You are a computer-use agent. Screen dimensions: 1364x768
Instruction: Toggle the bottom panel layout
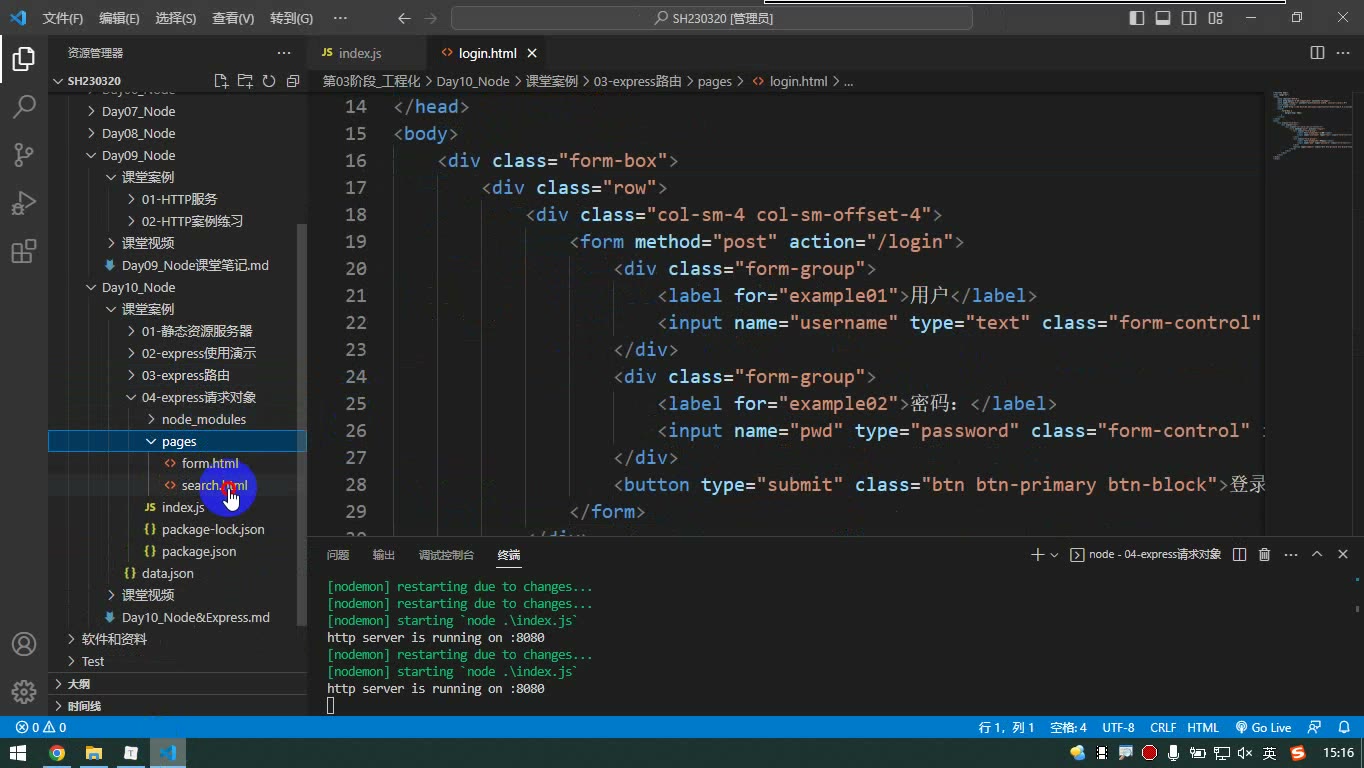click(x=1163, y=18)
